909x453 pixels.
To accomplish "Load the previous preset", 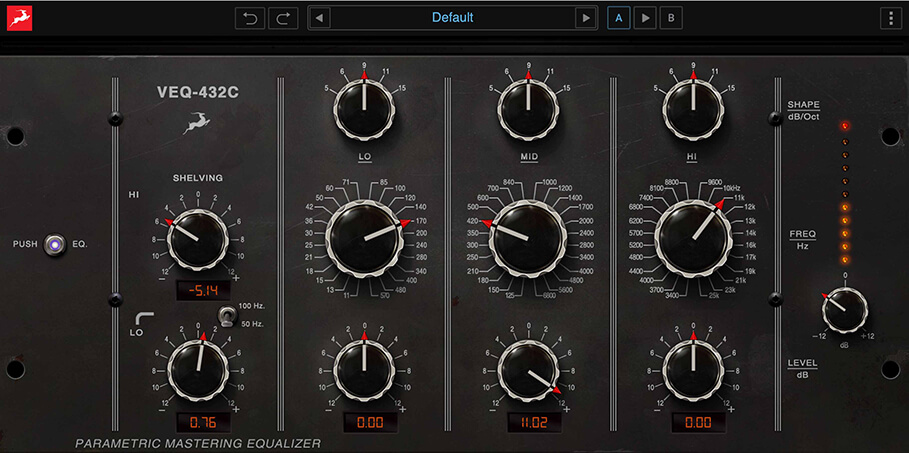I will coord(319,17).
